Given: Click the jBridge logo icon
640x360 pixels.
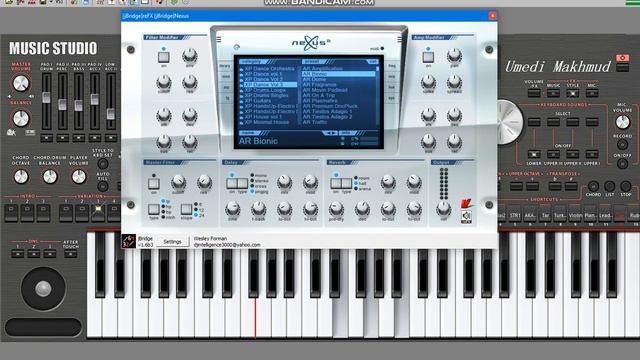Looking at the screenshot, I should point(129,241).
